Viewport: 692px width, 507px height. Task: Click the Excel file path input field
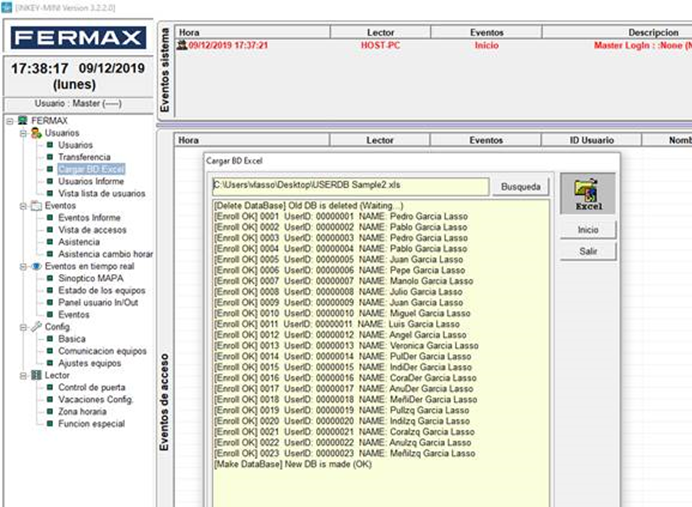(x=350, y=186)
